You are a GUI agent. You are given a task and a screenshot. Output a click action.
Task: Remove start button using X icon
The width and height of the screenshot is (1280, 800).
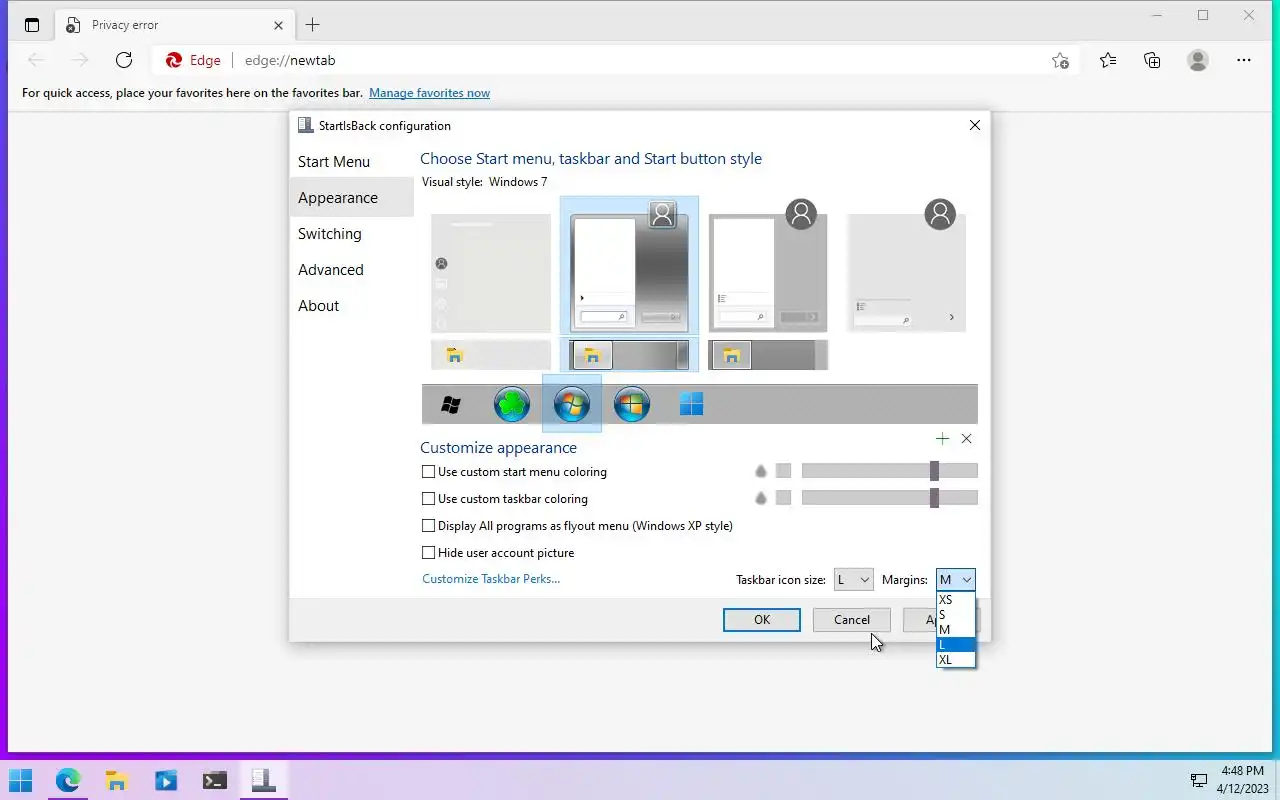click(966, 439)
